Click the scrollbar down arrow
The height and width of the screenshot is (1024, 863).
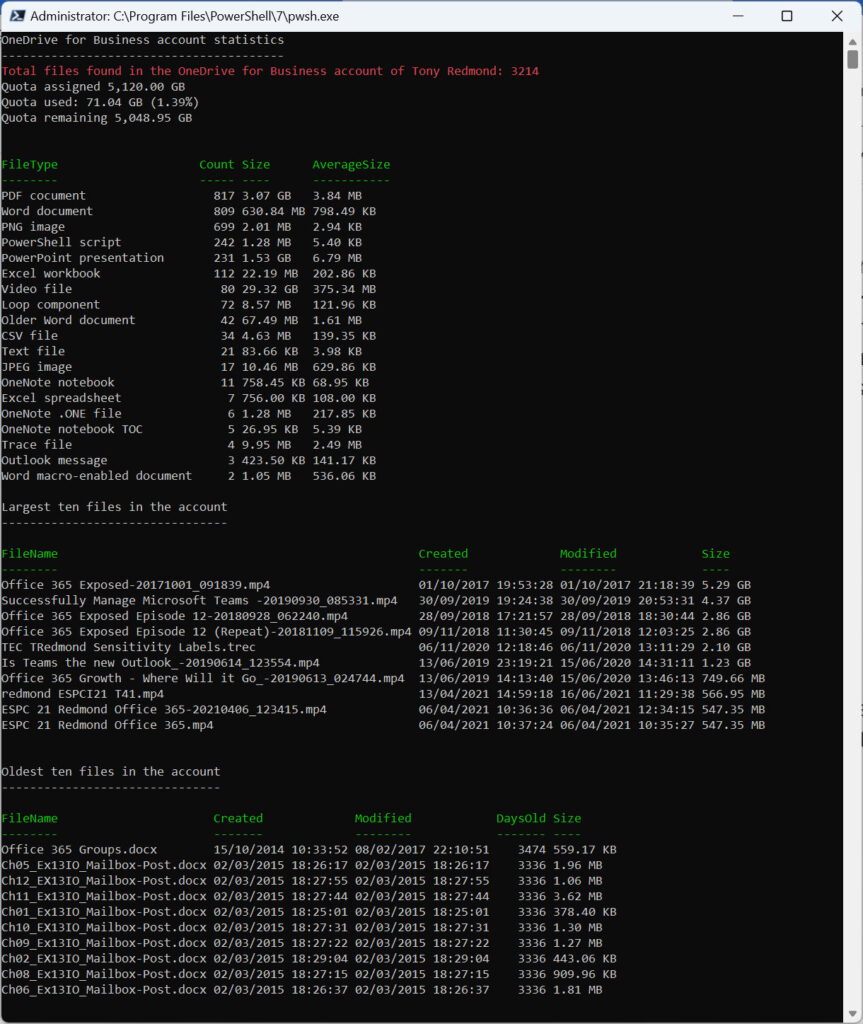(x=853, y=1014)
